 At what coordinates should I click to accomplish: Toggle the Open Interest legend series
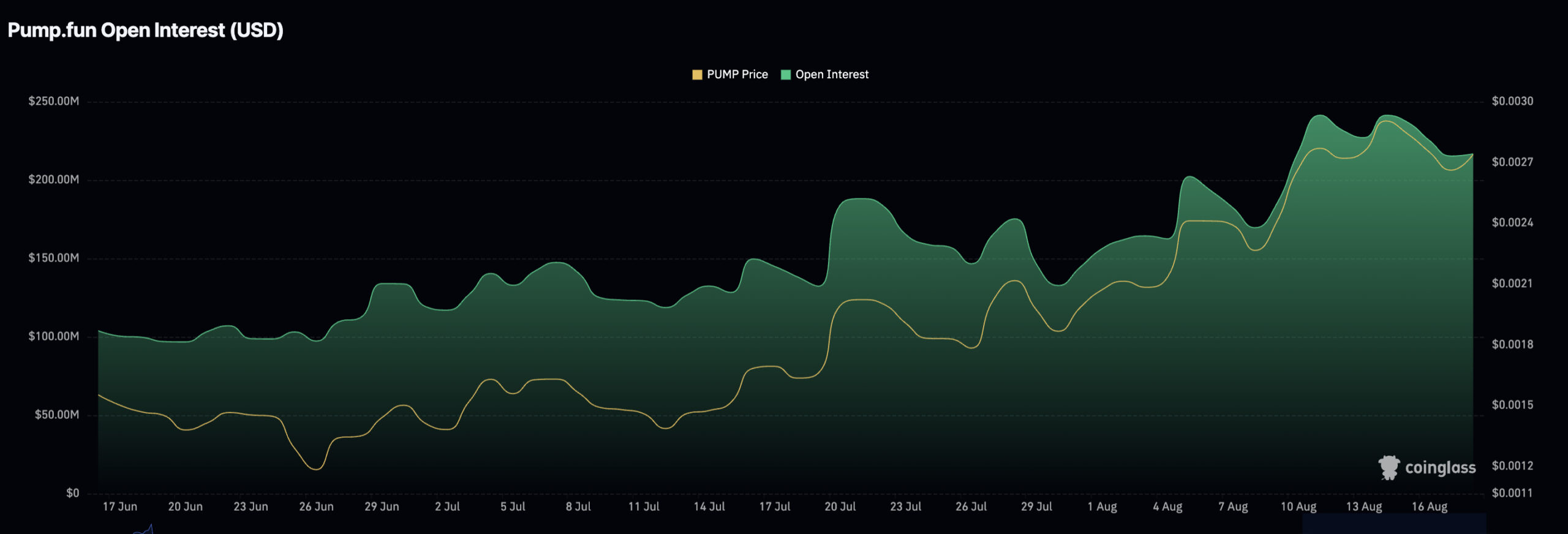pyautogui.click(x=824, y=75)
